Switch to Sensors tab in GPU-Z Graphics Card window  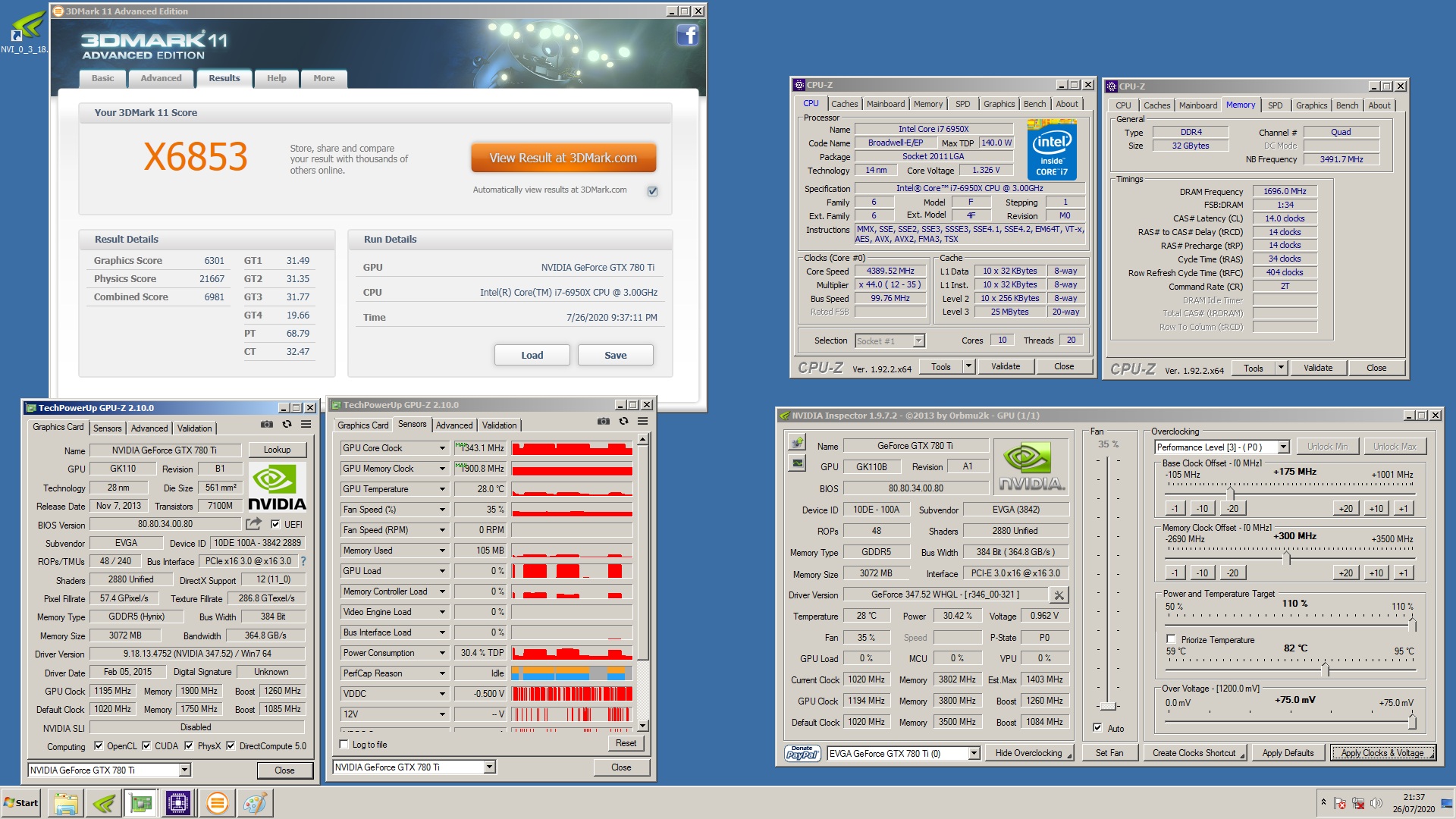(107, 428)
